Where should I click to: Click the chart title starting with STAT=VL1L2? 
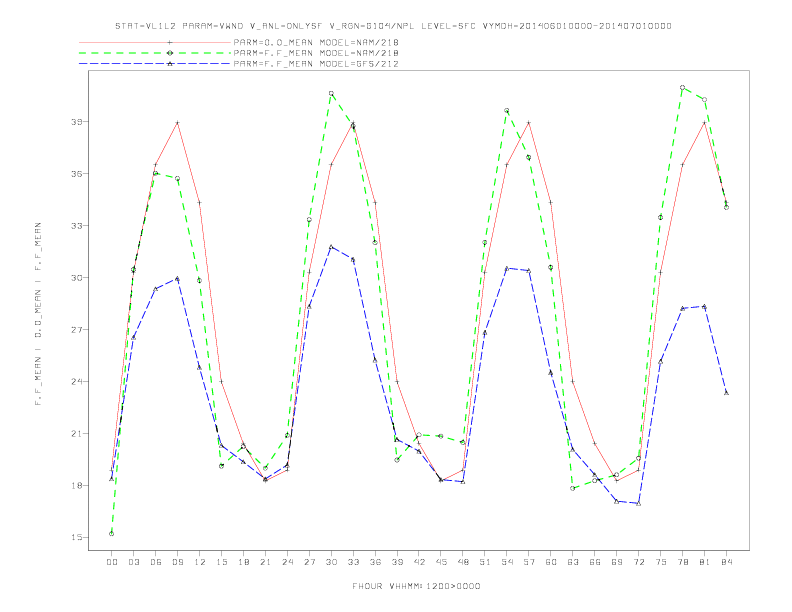[393, 26]
